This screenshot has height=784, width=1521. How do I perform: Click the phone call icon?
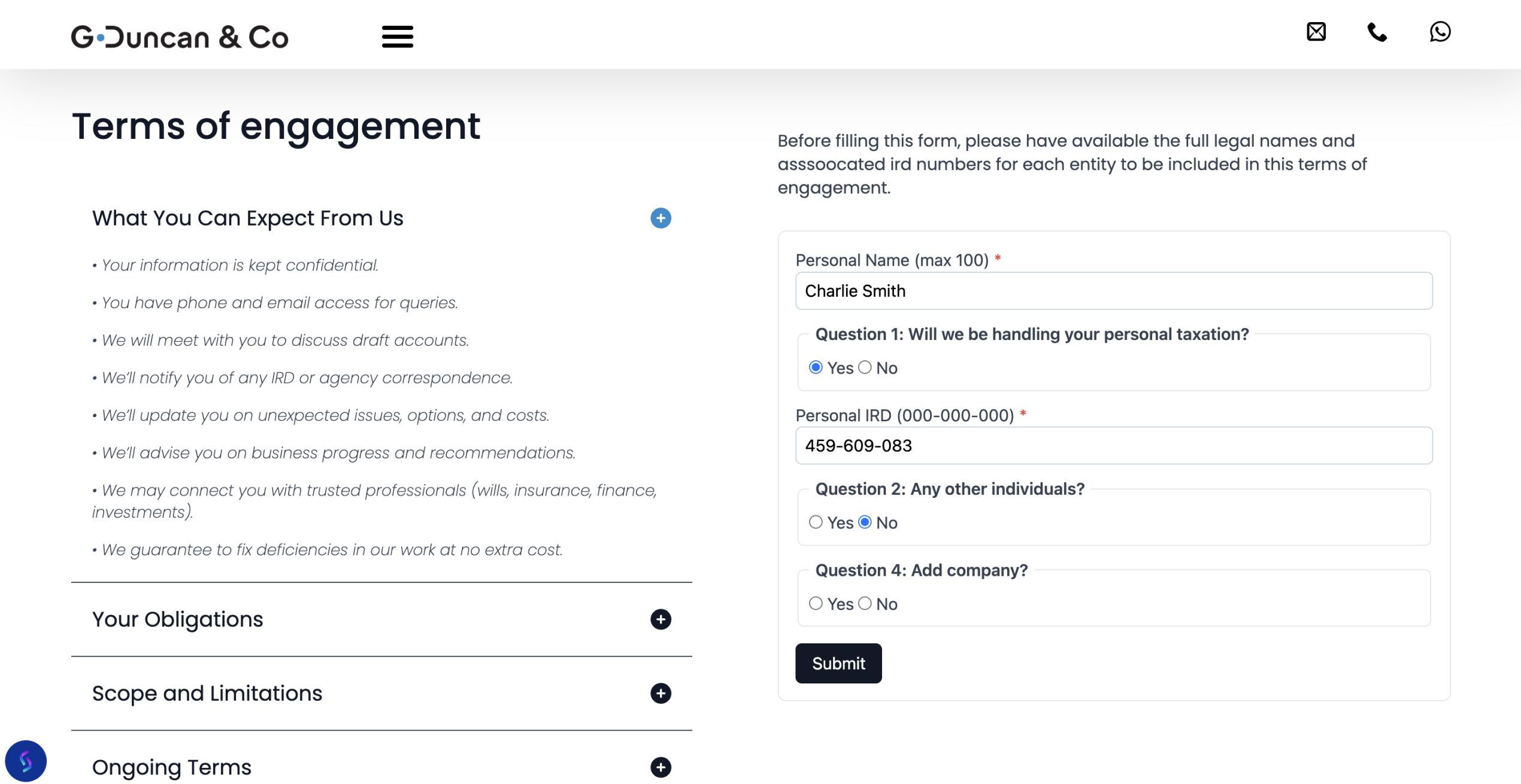1377,32
